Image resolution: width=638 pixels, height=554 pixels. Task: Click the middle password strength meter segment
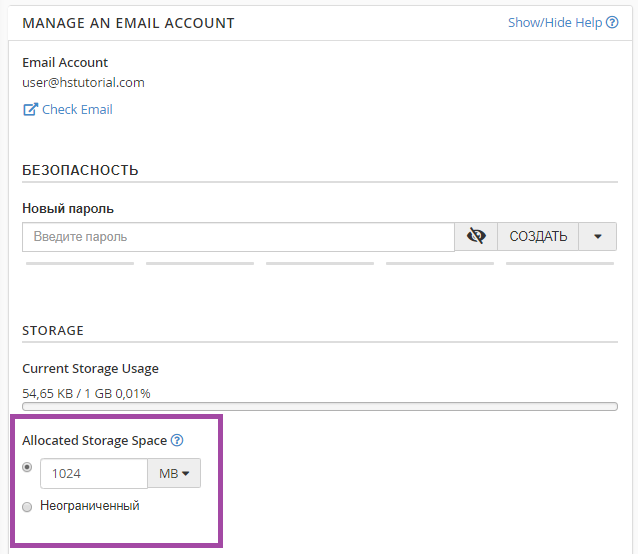point(320,263)
